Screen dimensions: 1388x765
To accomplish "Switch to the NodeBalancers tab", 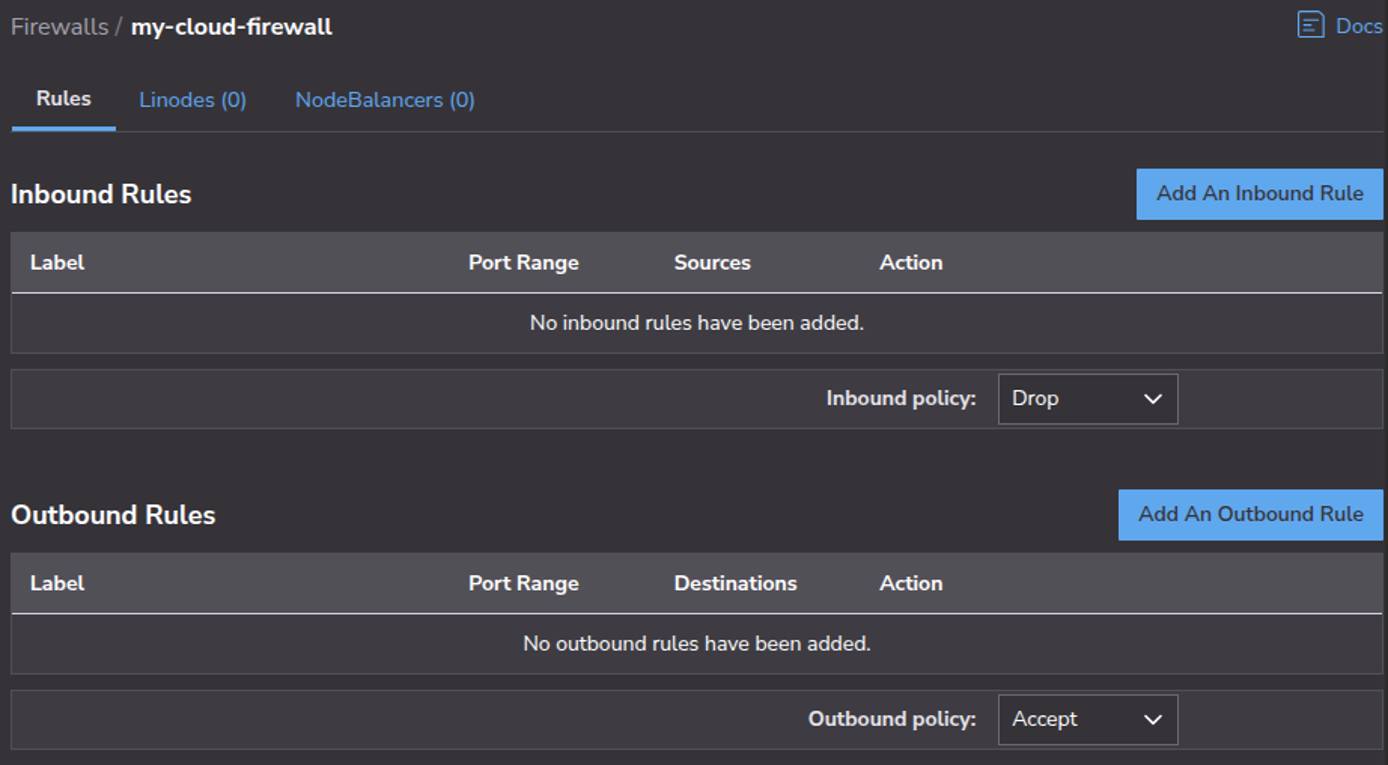I will 384,99.
